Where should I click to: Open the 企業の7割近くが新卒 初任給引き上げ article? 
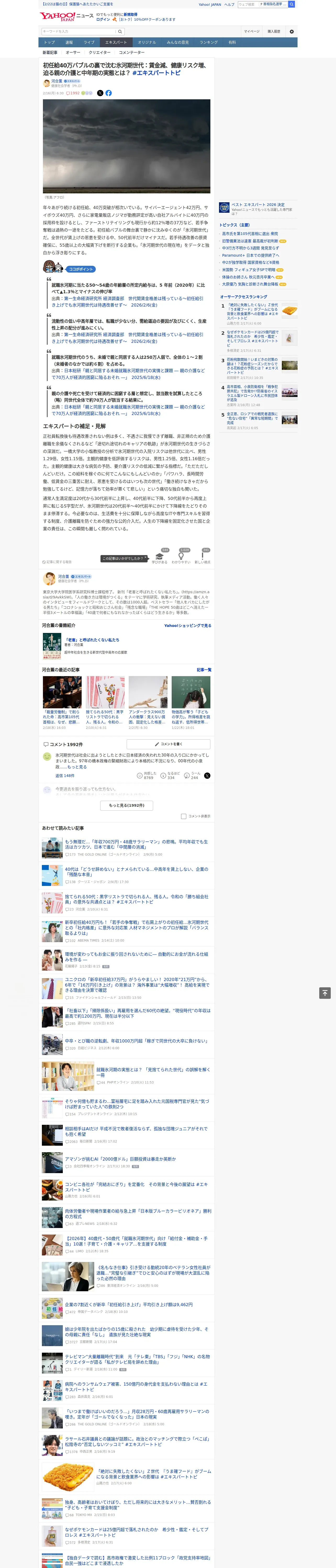pos(129,1304)
